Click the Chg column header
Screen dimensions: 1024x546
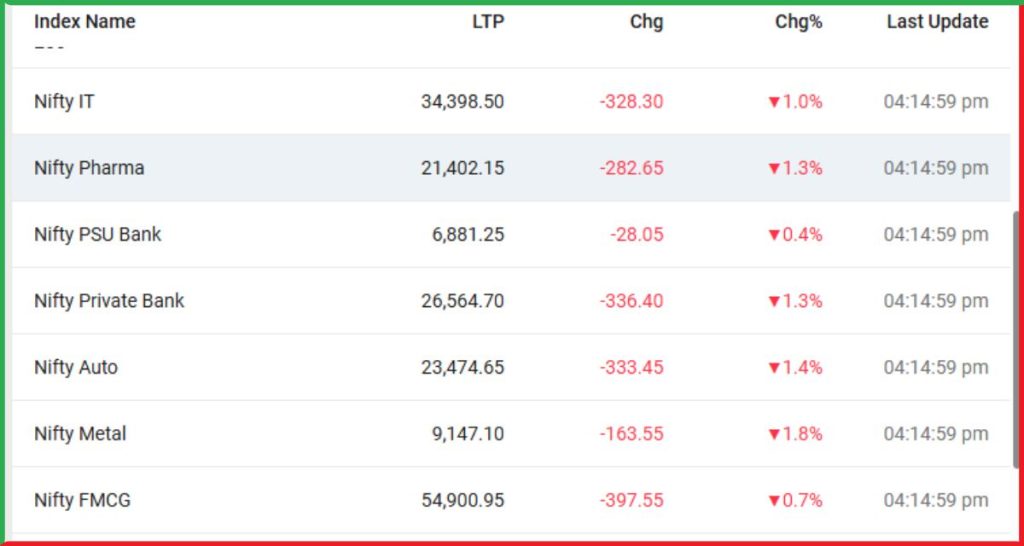coord(647,22)
